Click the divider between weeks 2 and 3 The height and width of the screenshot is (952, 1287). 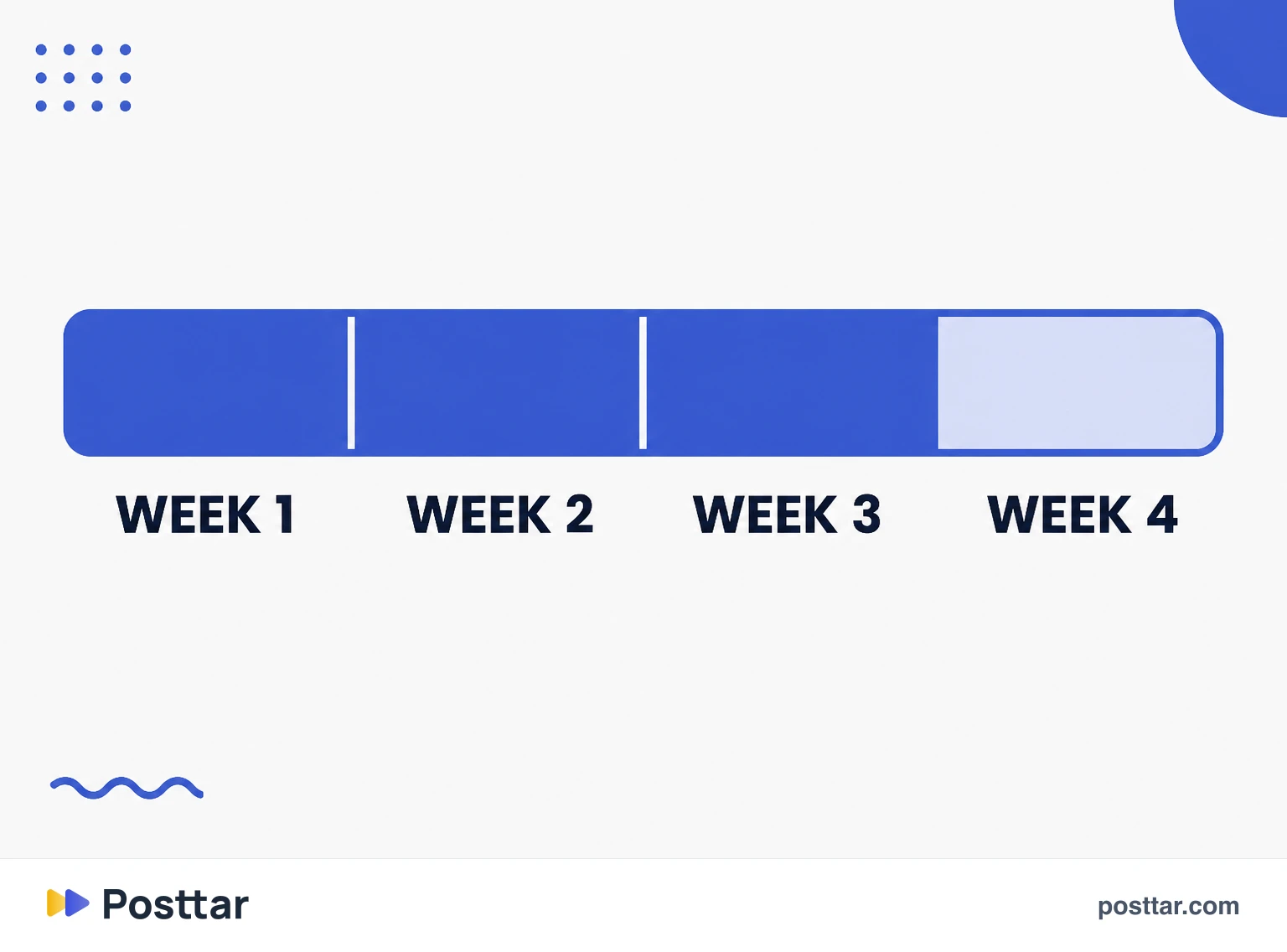(x=643, y=383)
